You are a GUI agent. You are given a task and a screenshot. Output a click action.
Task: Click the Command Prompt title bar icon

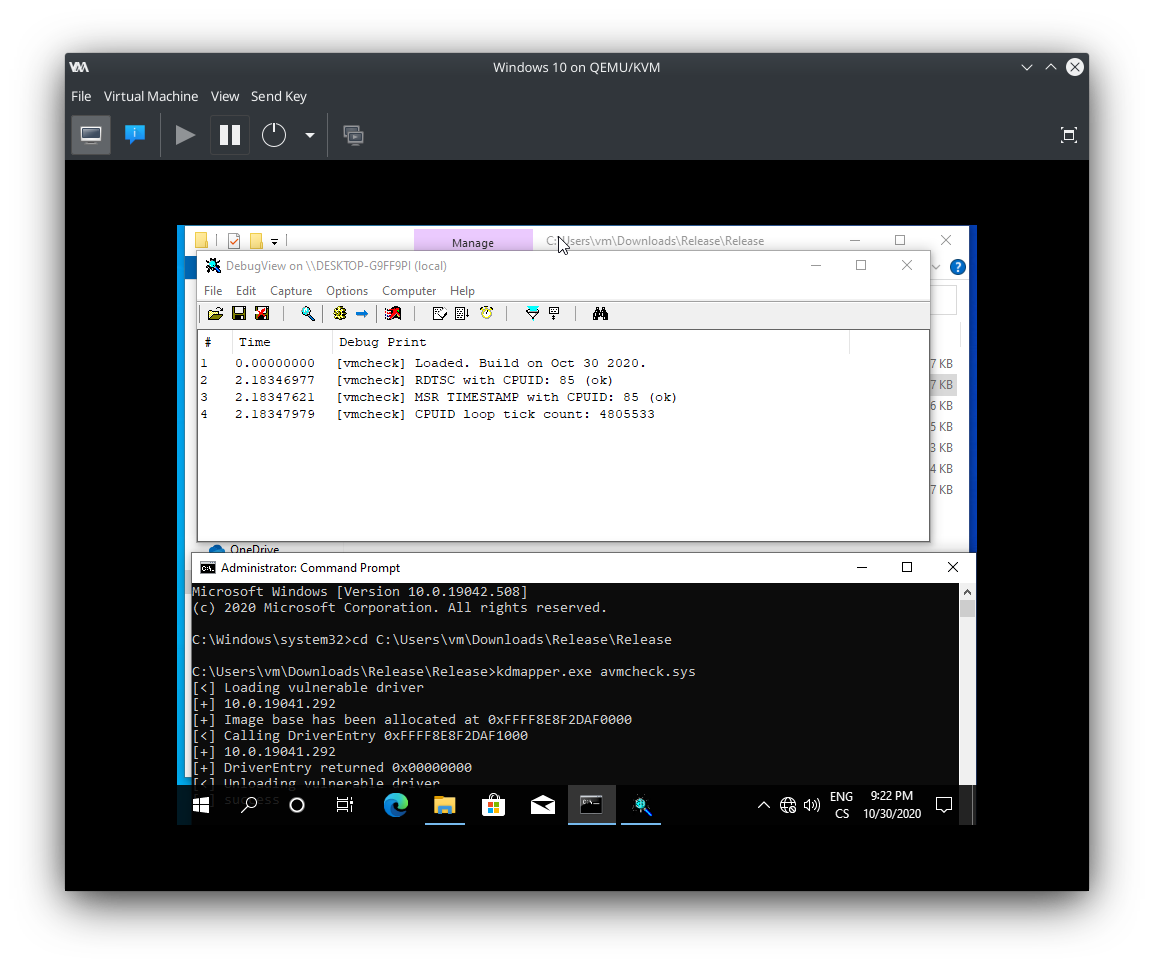pos(208,568)
